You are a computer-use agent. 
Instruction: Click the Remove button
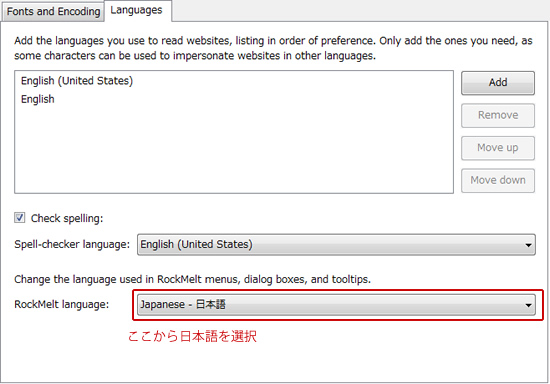point(498,115)
